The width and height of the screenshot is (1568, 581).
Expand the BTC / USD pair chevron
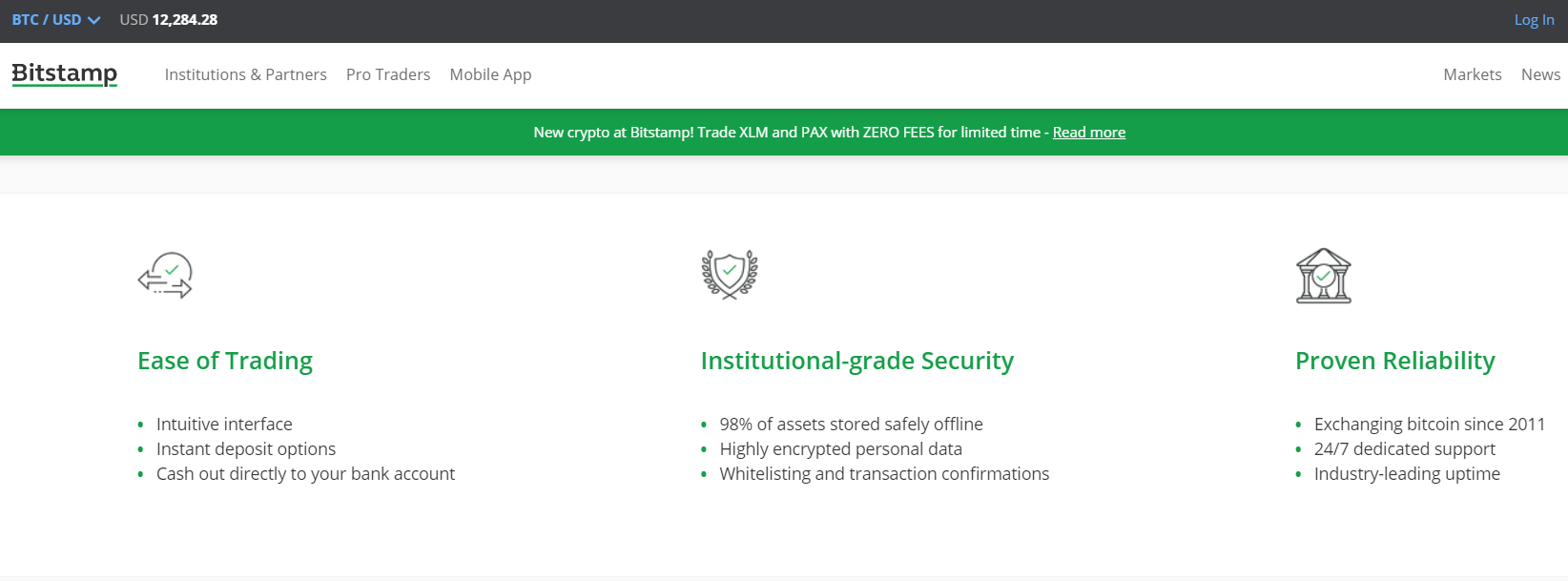93,20
